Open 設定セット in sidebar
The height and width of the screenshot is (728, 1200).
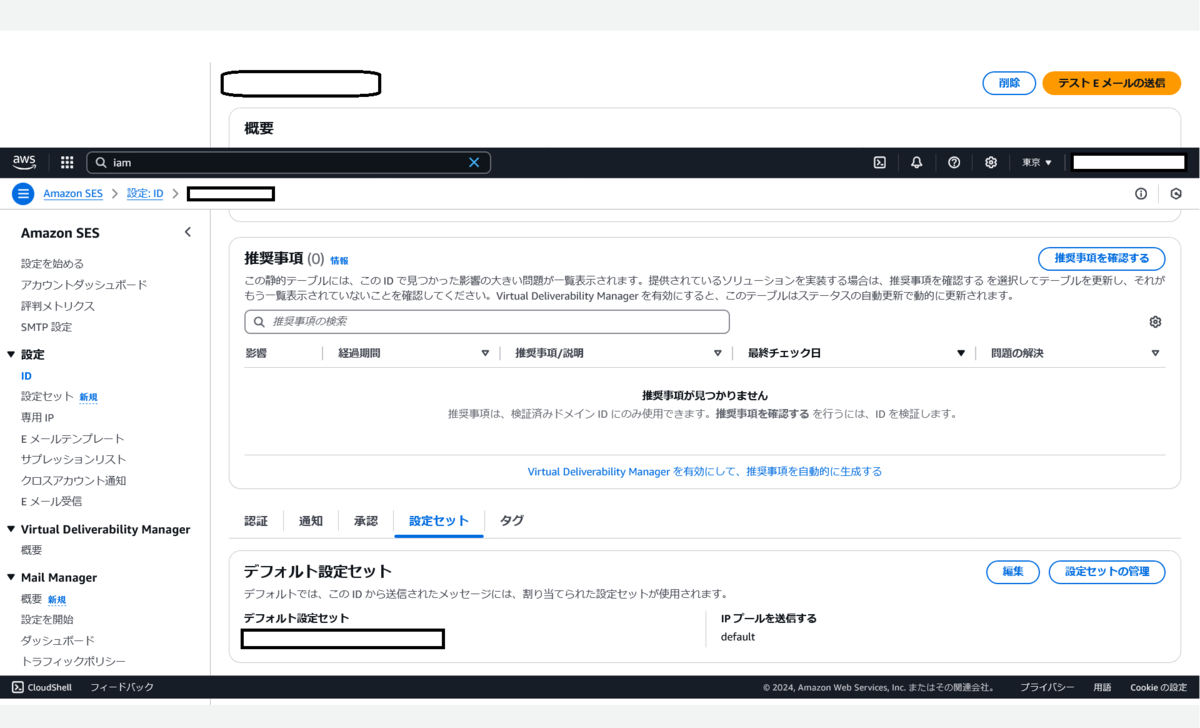coord(48,397)
